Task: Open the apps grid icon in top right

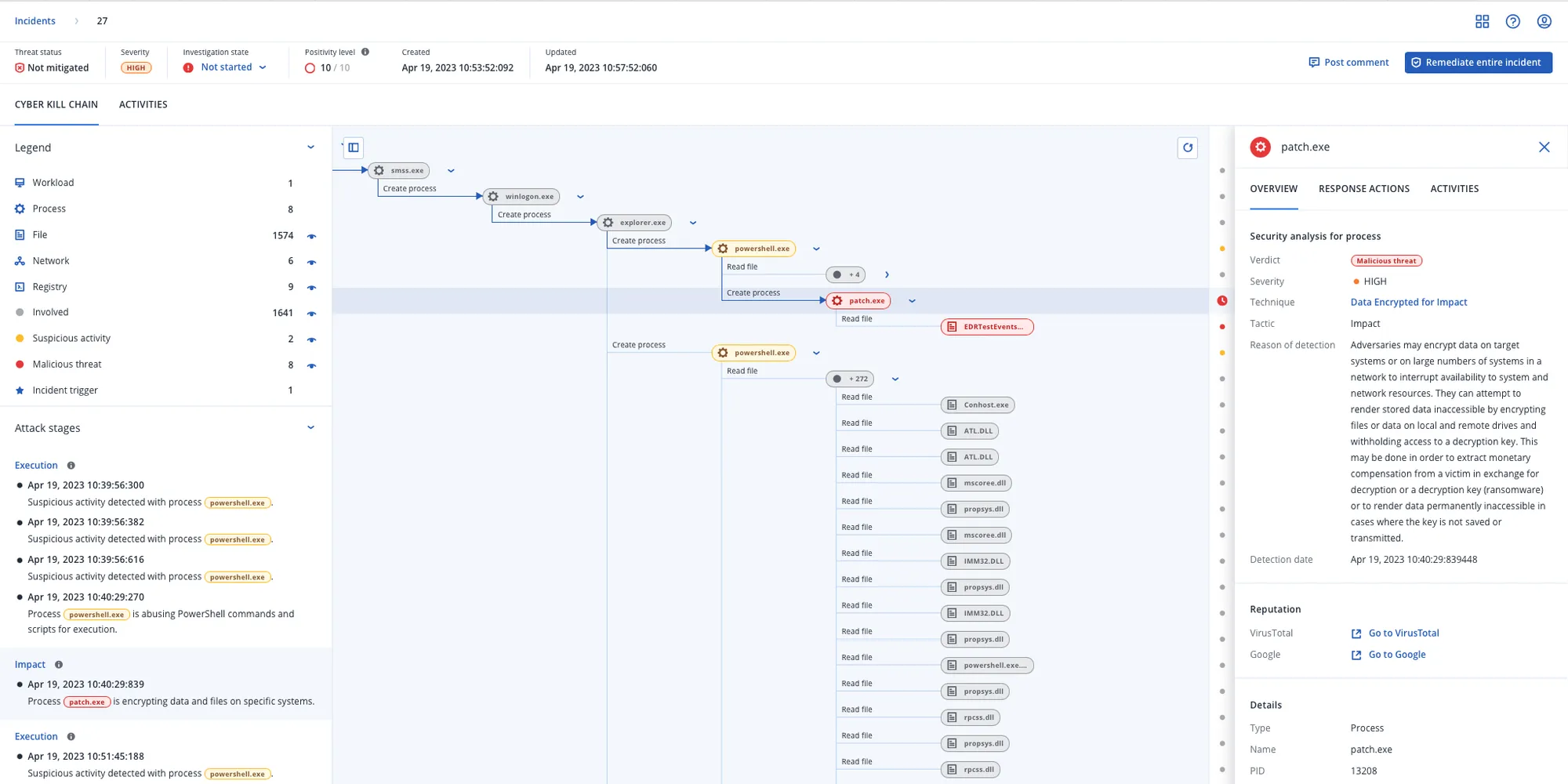Action: (x=1483, y=21)
